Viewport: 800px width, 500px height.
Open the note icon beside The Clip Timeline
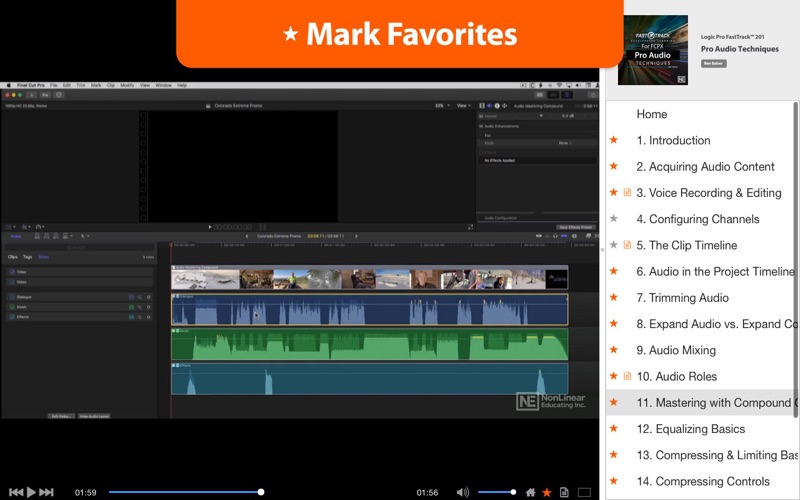[628, 245]
